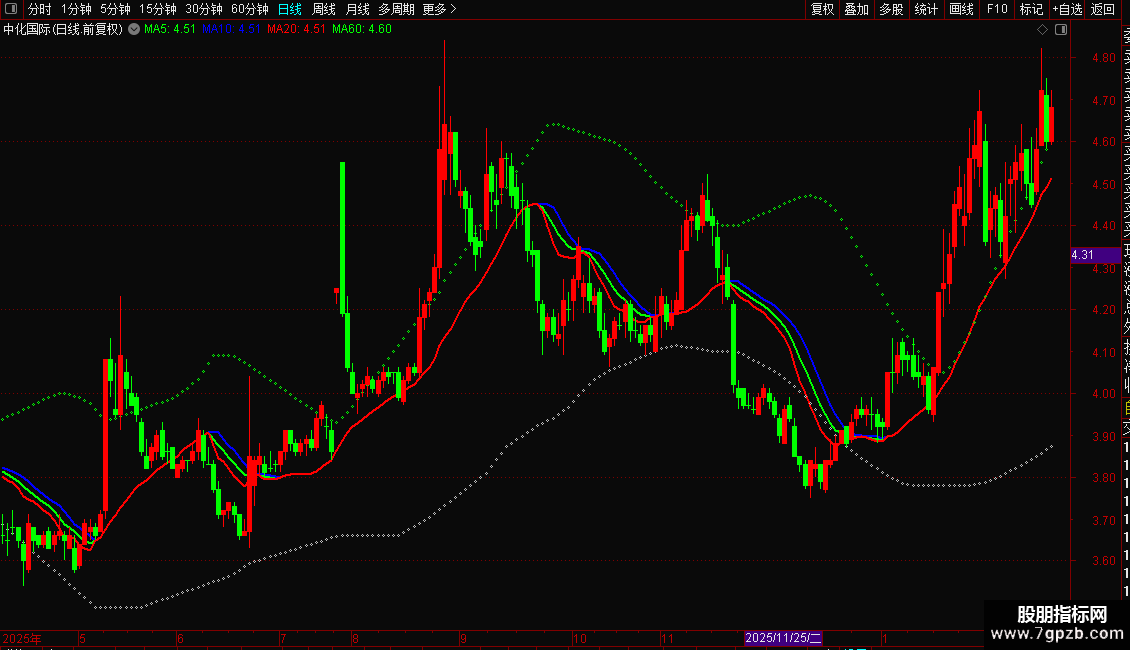Click the diamond marker icon above the chart
The image size is (1130, 650).
(1042, 30)
